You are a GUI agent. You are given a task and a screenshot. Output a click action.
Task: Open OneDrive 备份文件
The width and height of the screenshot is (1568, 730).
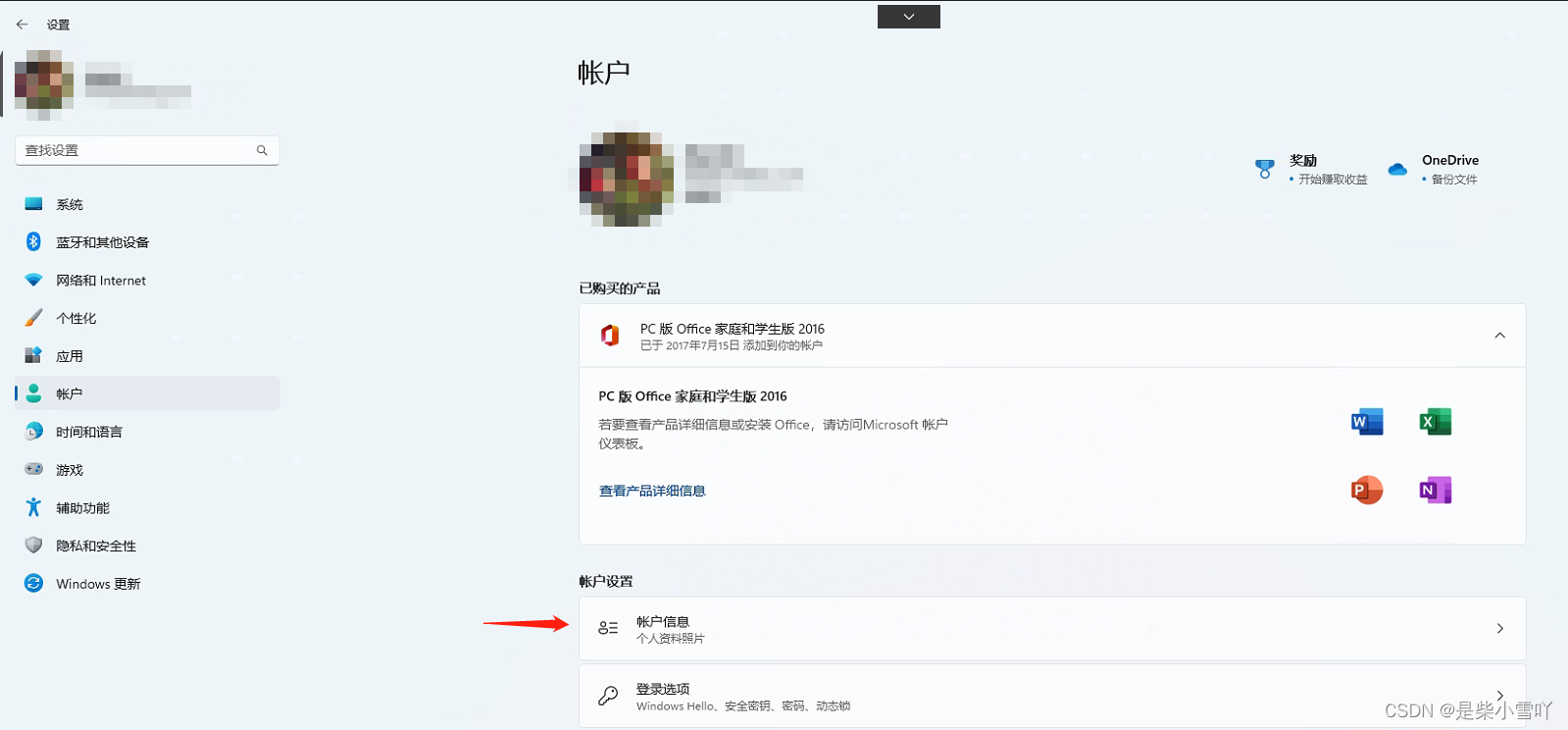1434,169
